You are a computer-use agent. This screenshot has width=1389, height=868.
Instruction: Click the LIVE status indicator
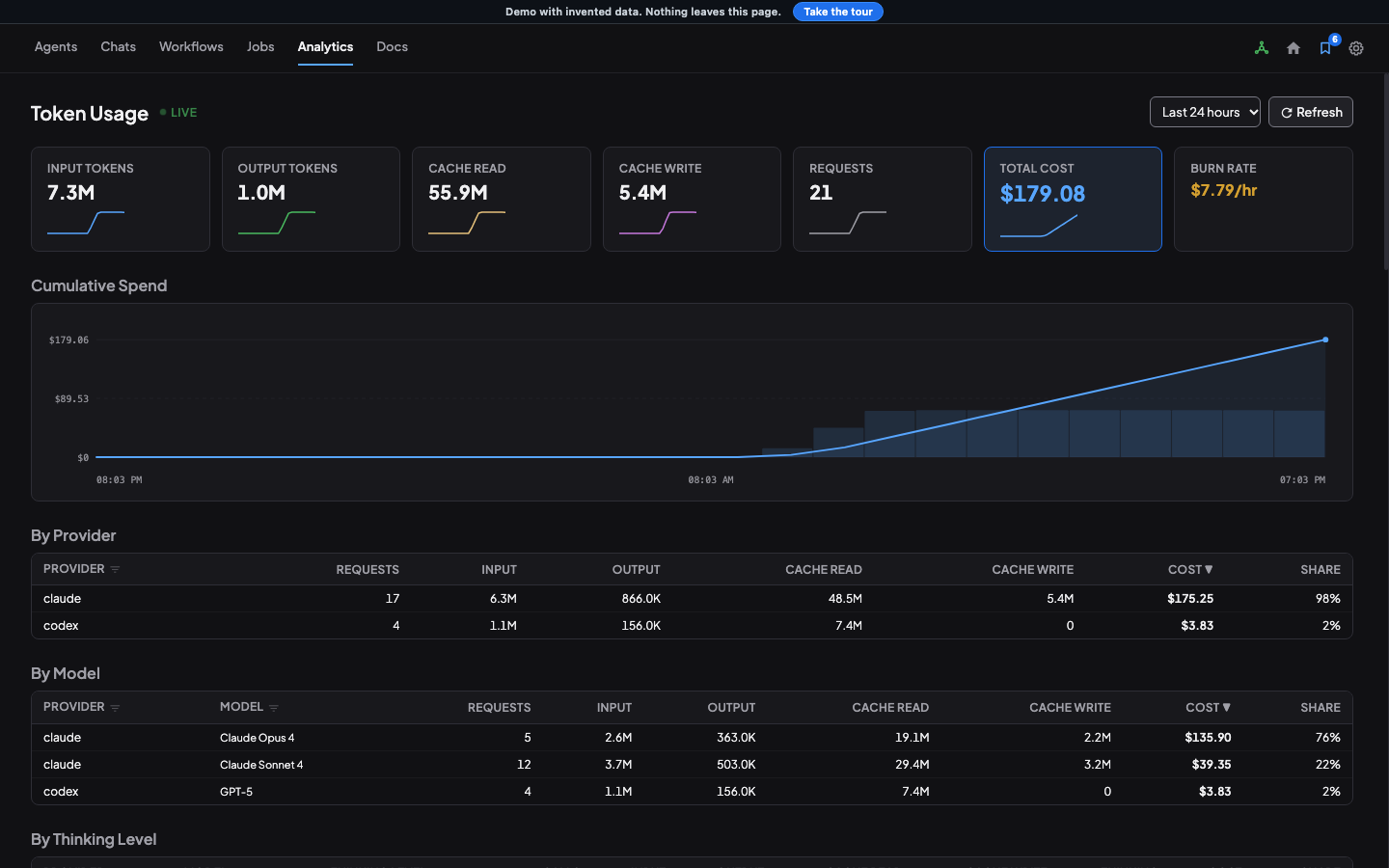coord(178,113)
